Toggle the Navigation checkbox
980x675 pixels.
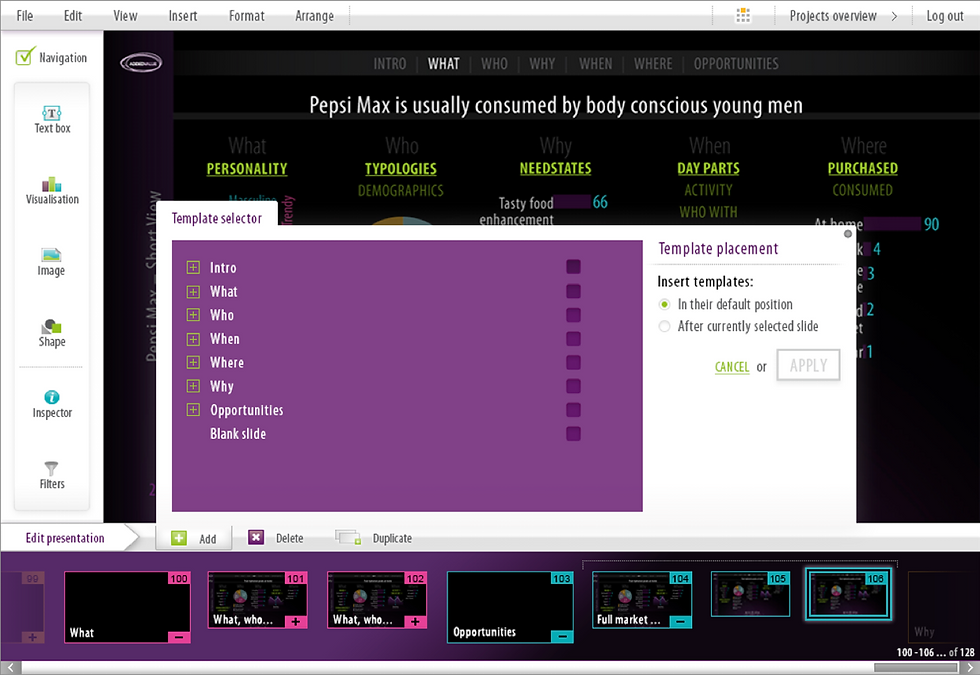[25, 56]
